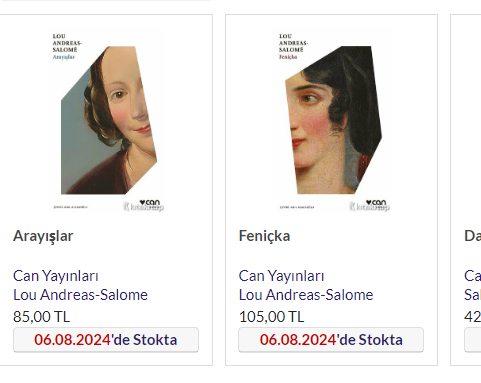Click author name printed on Feniçka cover
The image size is (481, 383).
[x=293, y=43]
